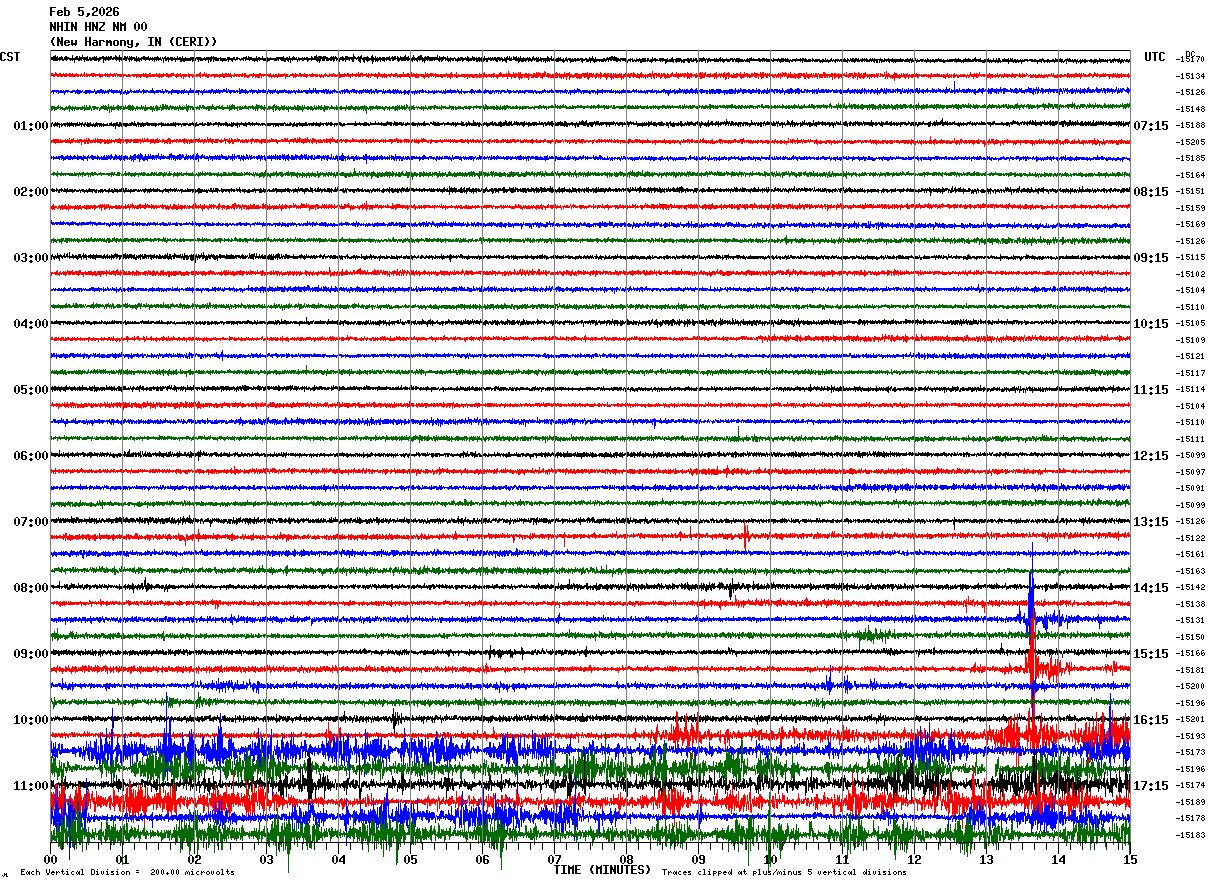Select the DC offset value -15115
The width and height of the screenshot is (1210, 886).
tap(1190, 257)
